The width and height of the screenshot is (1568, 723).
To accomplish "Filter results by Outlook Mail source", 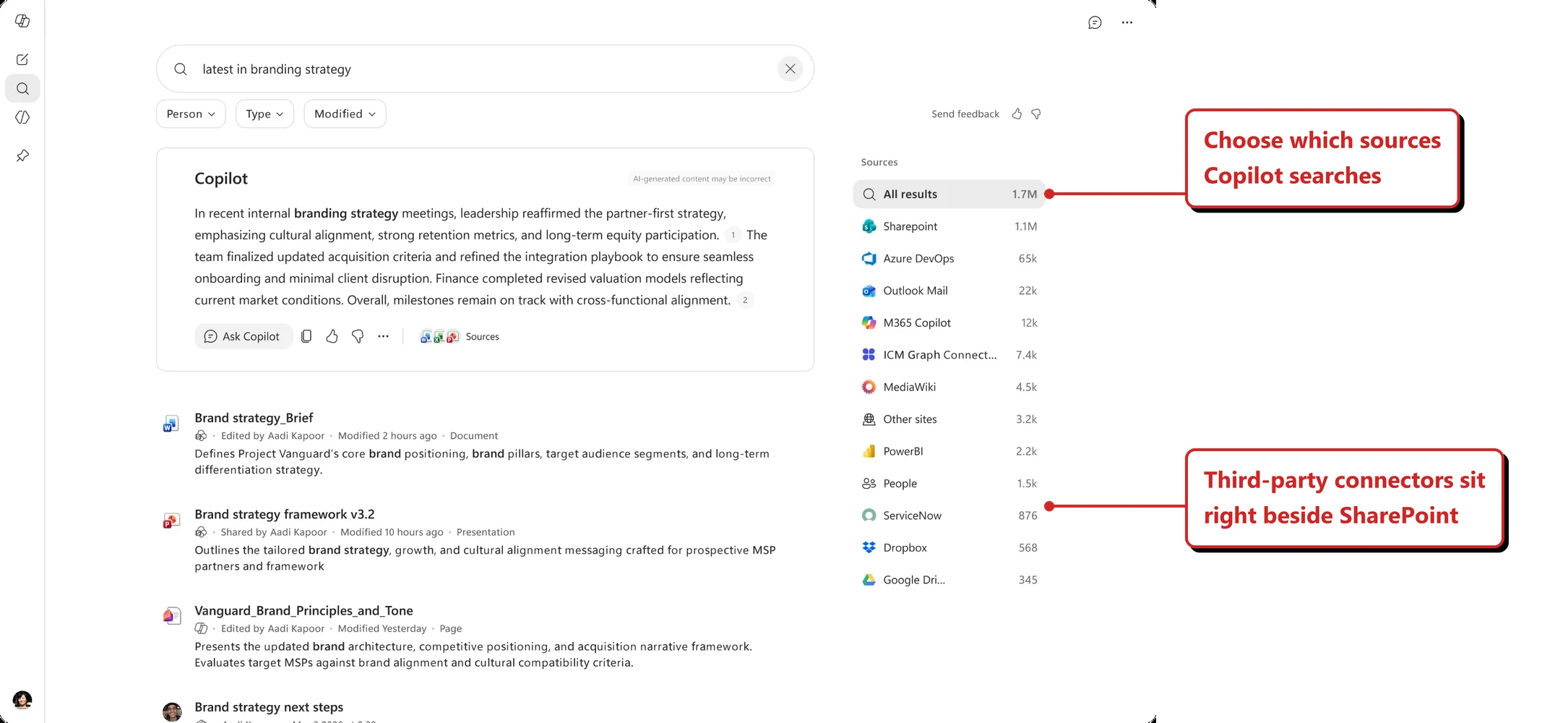I will pos(949,291).
